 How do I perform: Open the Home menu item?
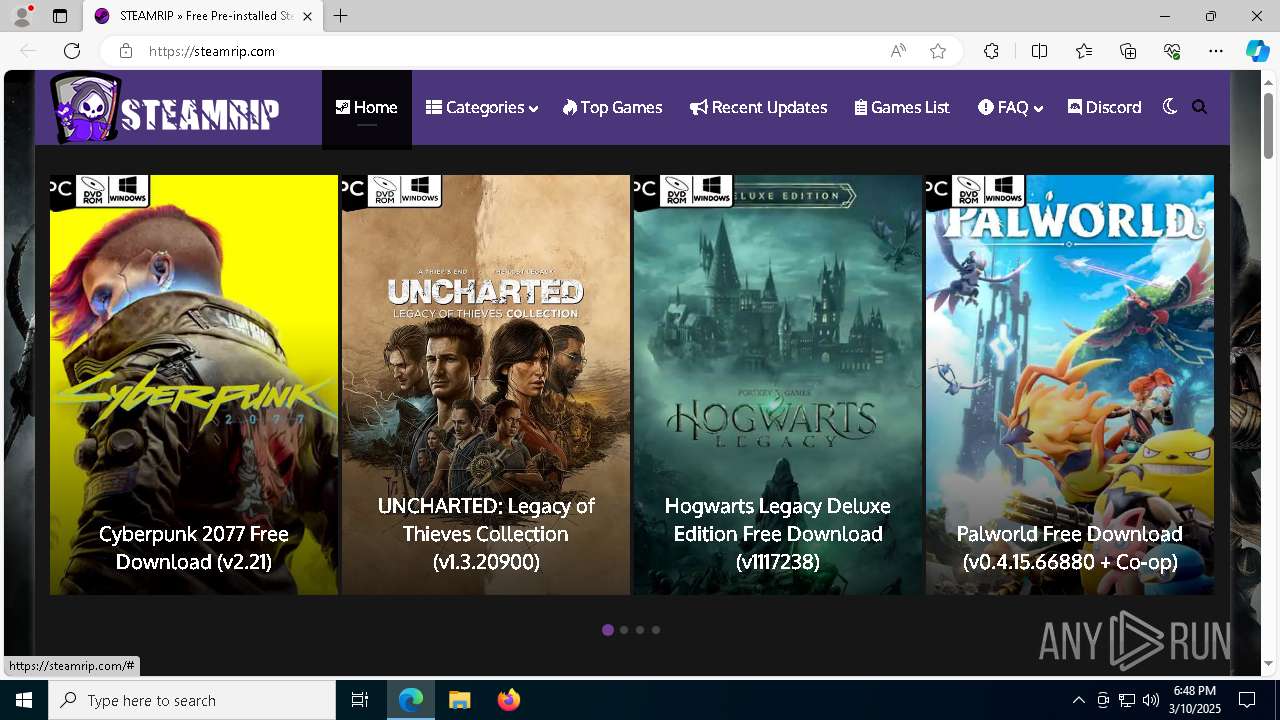pyautogui.click(x=367, y=107)
